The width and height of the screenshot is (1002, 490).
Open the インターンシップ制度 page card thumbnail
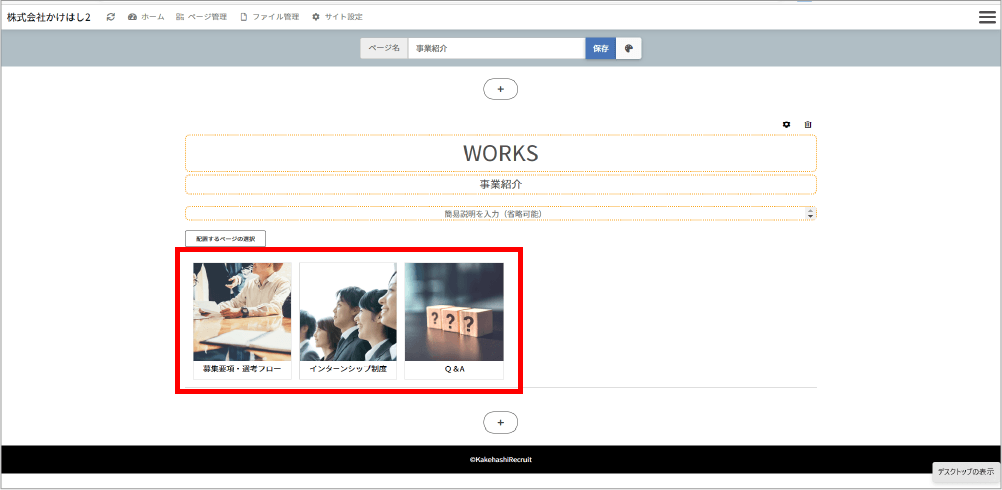[348, 312]
